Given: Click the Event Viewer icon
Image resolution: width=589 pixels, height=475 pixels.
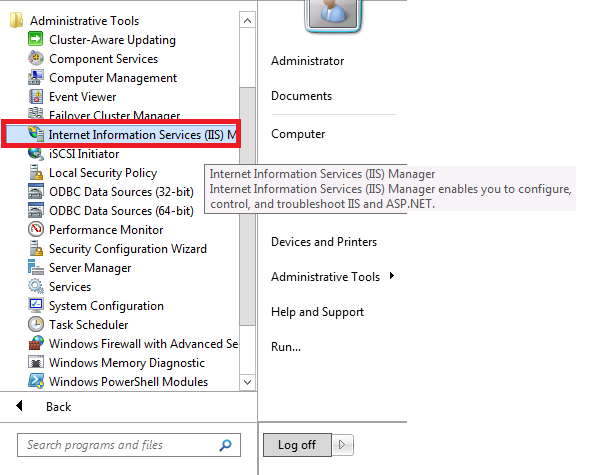Looking at the screenshot, I should coord(36,96).
